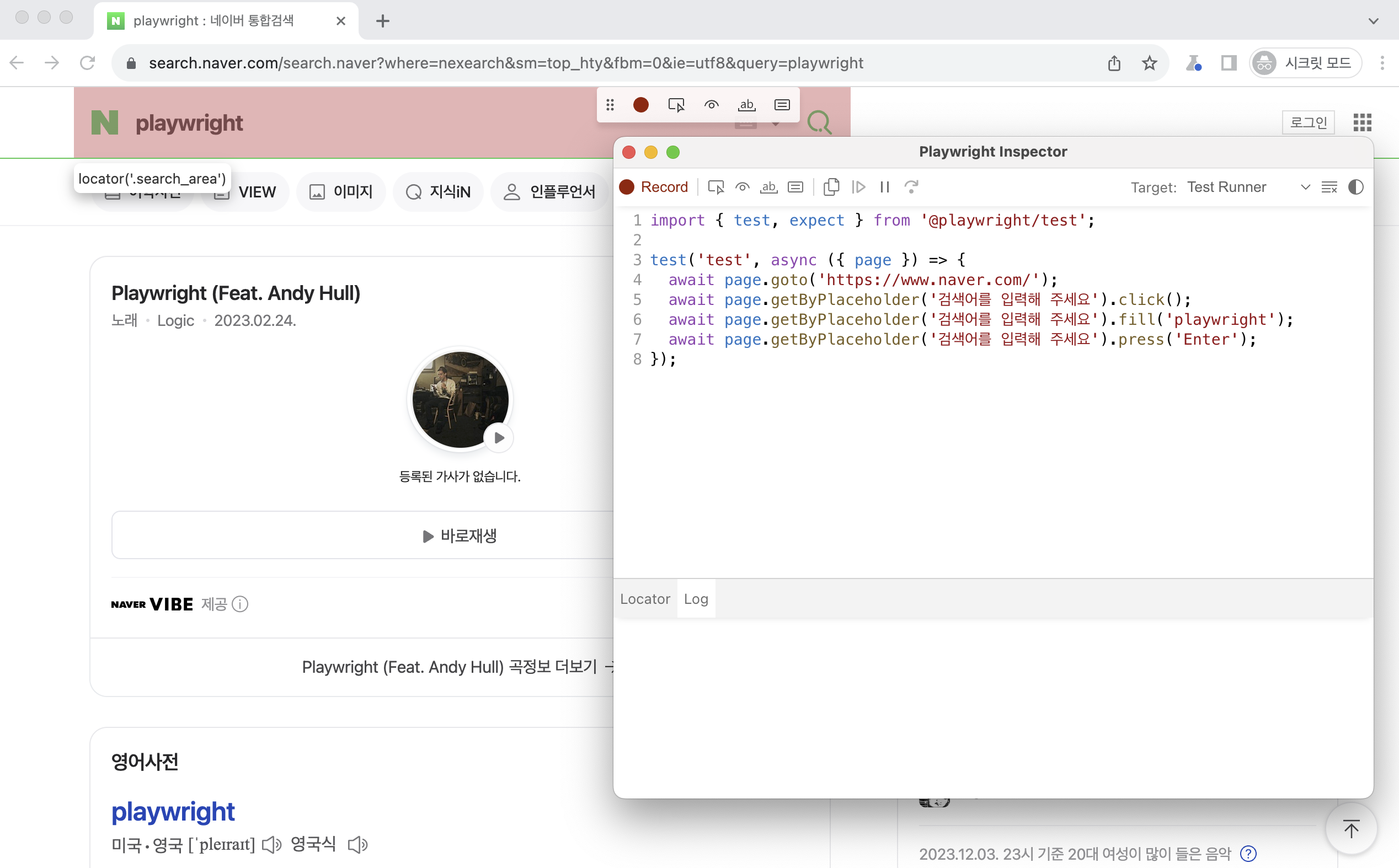Image resolution: width=1399 pixels, height=868 pixels.
Task: Open the Naver apps grid menu
Action: [x=1363, y=122]
